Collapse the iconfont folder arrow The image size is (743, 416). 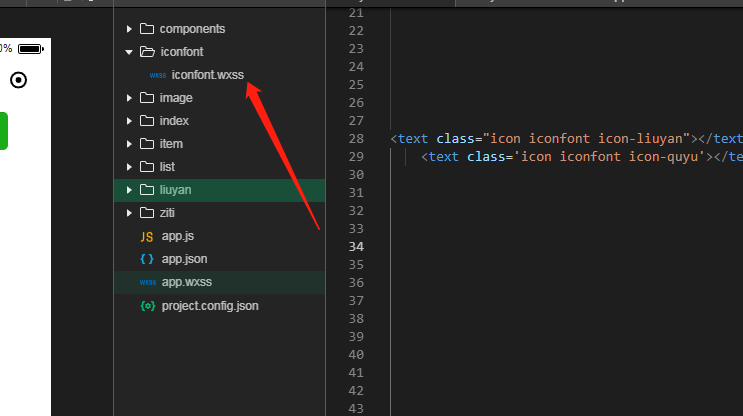[129, 52]
